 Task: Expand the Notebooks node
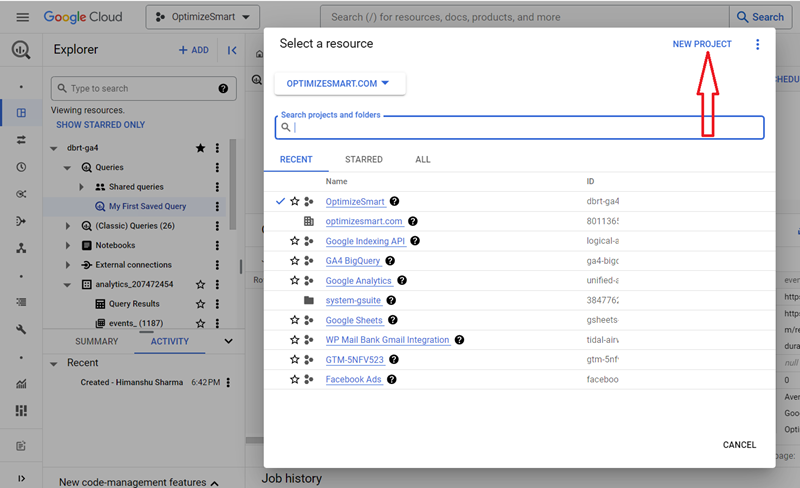67,246
